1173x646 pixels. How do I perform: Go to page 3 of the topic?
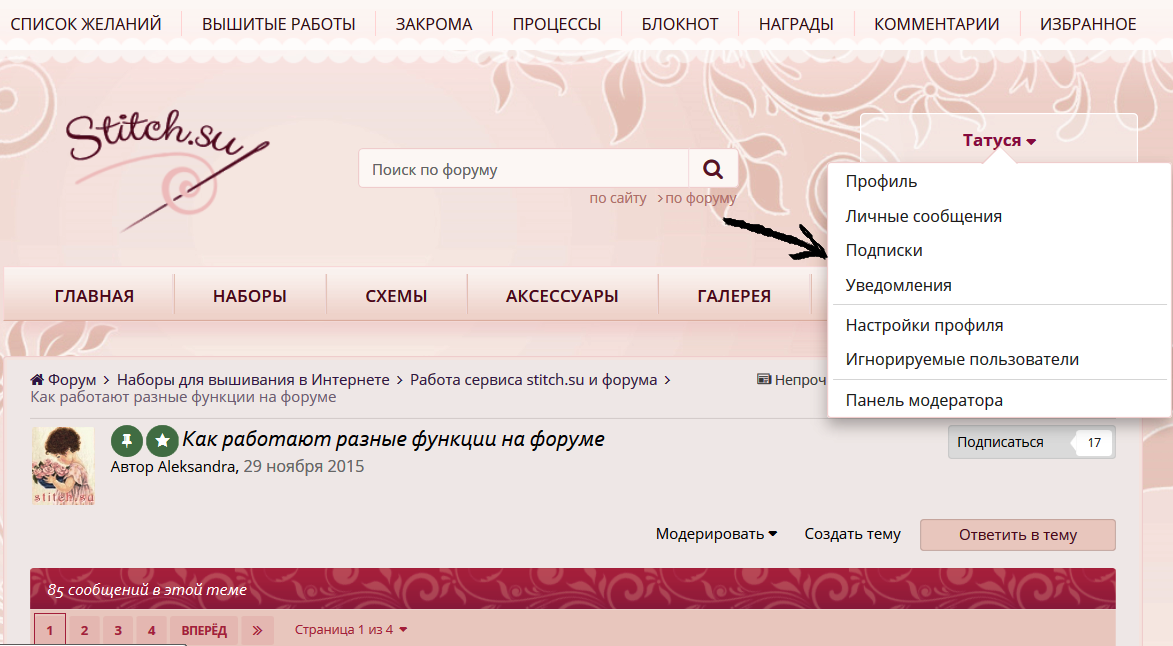tap(118, 631)
